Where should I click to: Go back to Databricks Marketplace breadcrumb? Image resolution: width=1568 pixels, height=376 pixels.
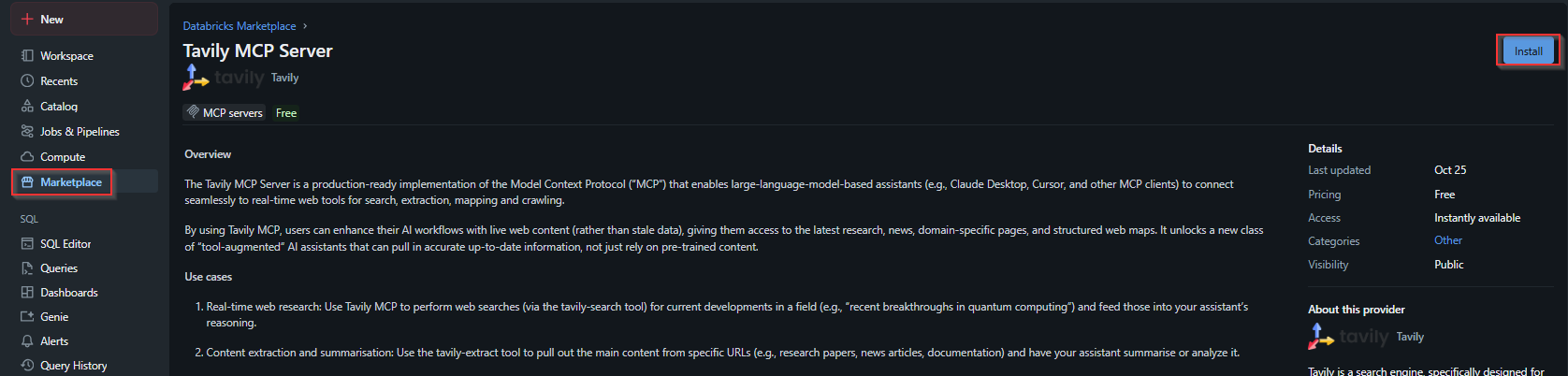click(240, 26)
